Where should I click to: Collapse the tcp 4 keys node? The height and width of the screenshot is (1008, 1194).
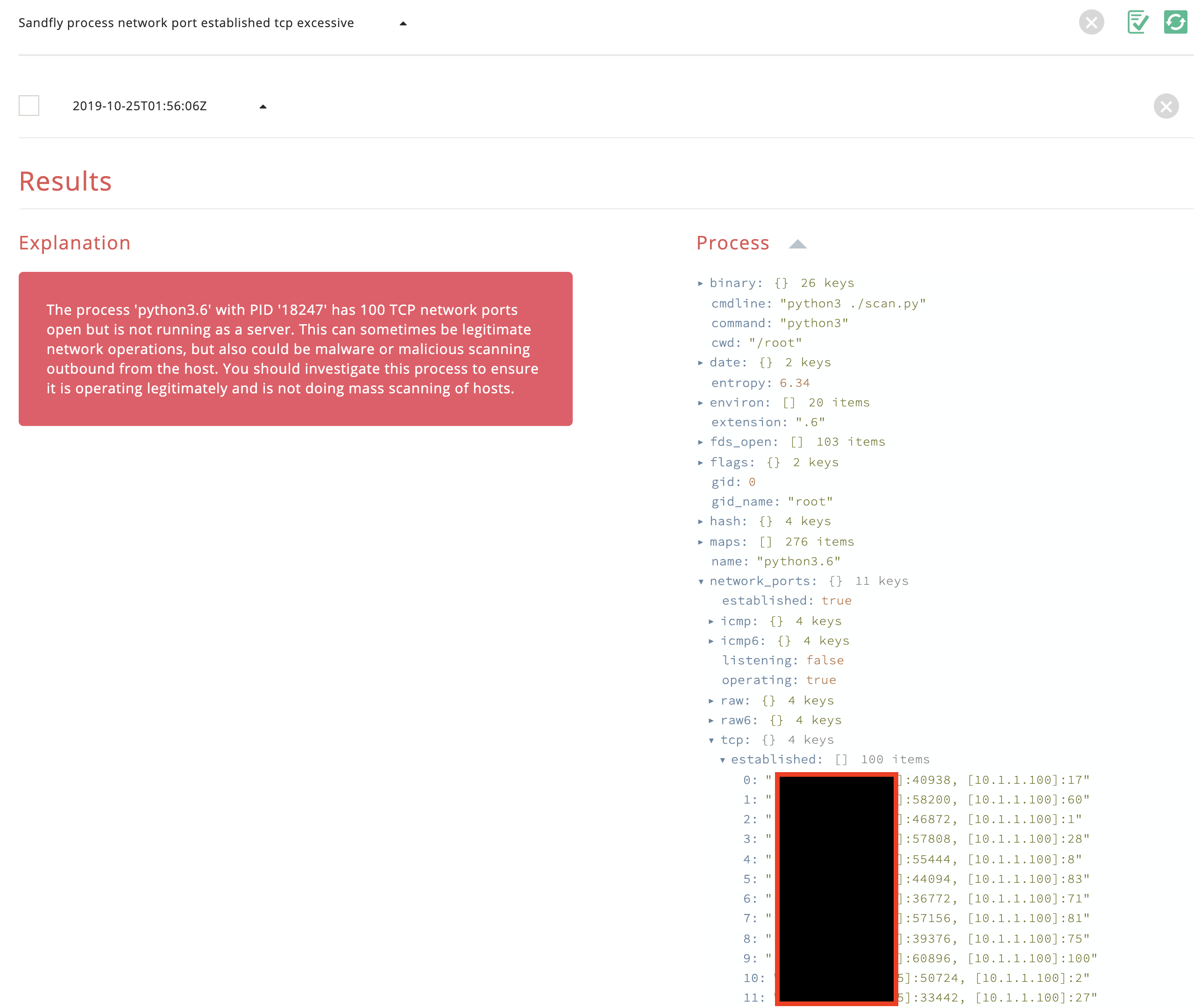(711, 740)
